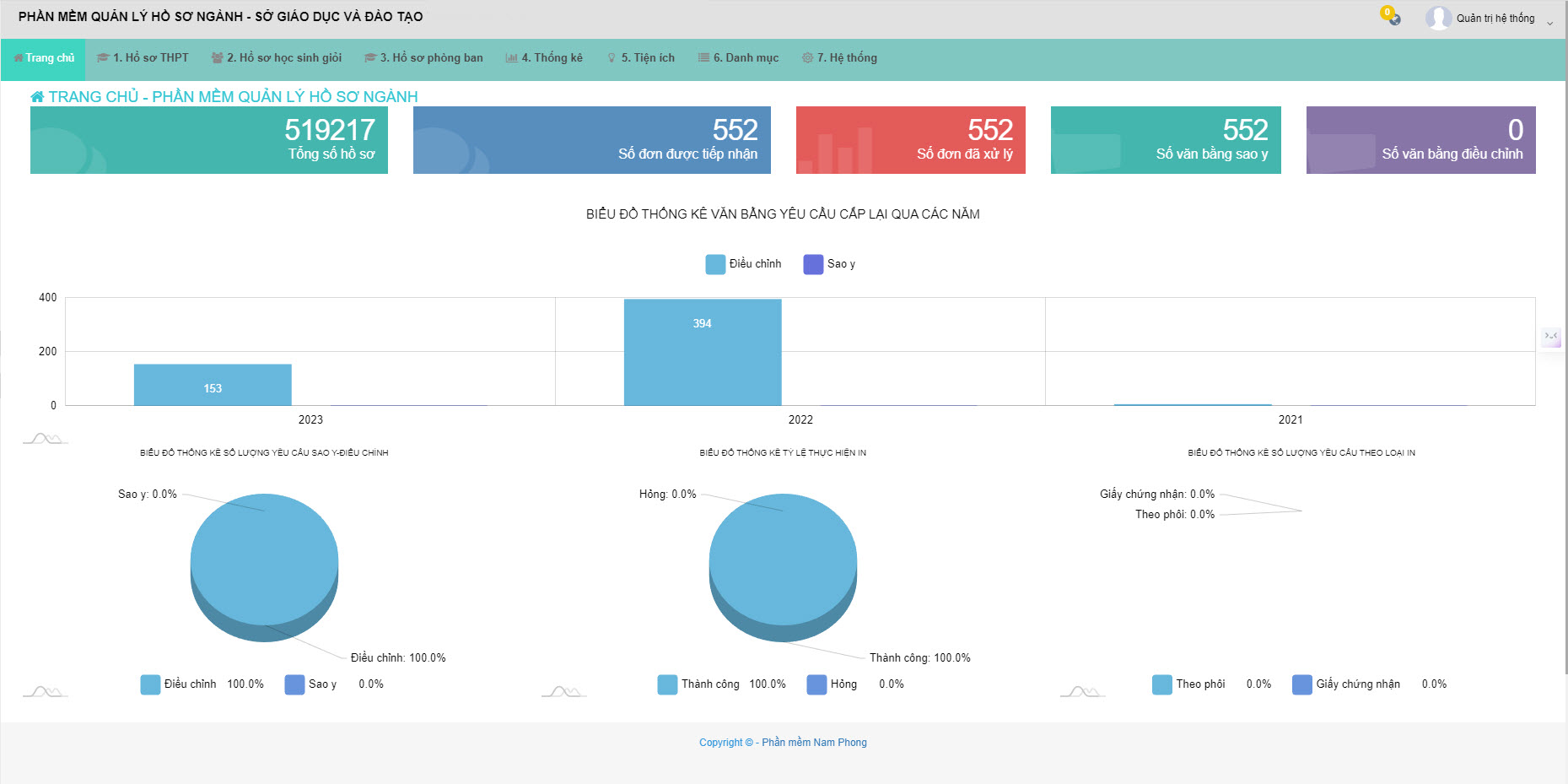Open the 3. Hồ sơ phòng ban menu
Screen dimensions: 1568x784
click(423, 58)
